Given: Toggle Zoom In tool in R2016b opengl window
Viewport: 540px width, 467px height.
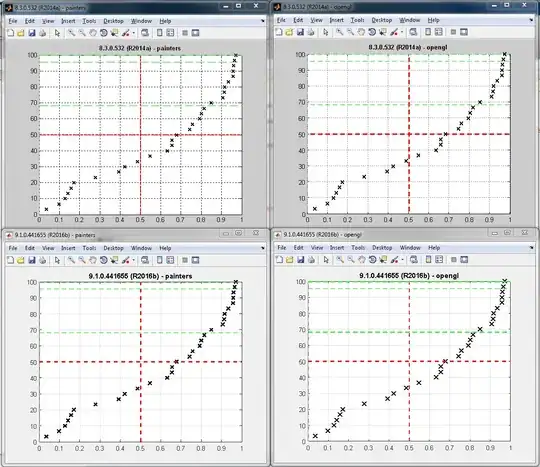Looking at the screenshot, I should 340,260.
